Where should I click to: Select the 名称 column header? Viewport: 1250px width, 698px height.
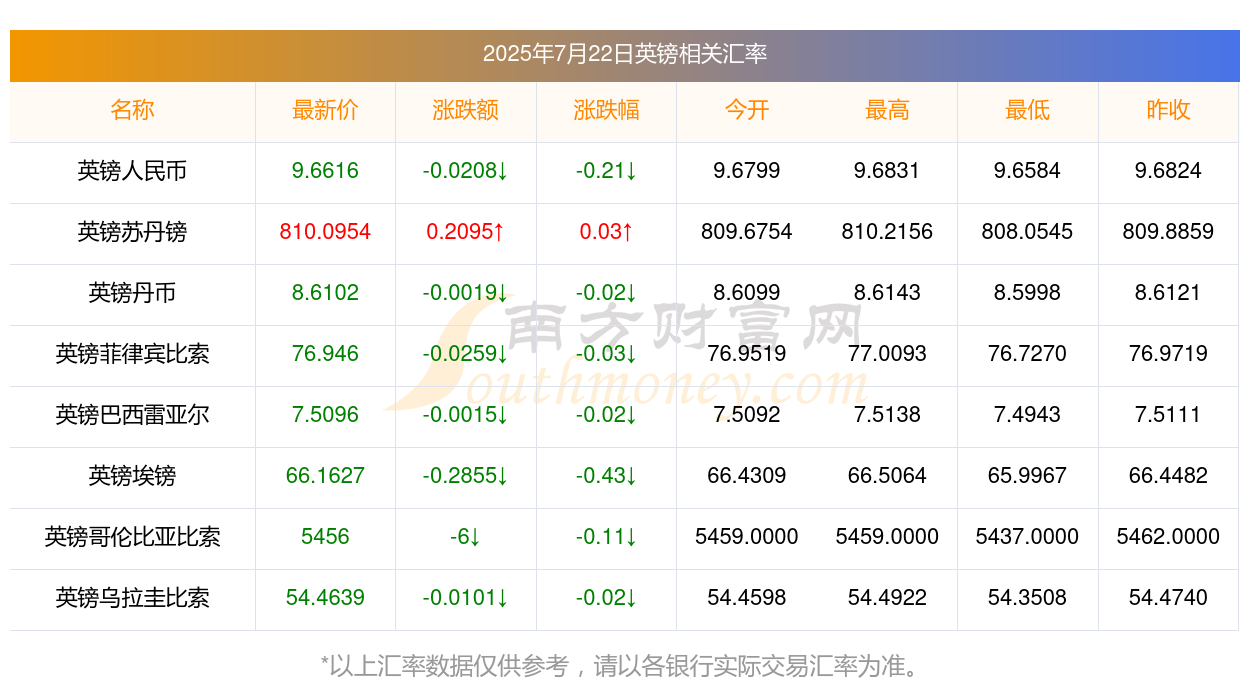(x=132, y=110)
